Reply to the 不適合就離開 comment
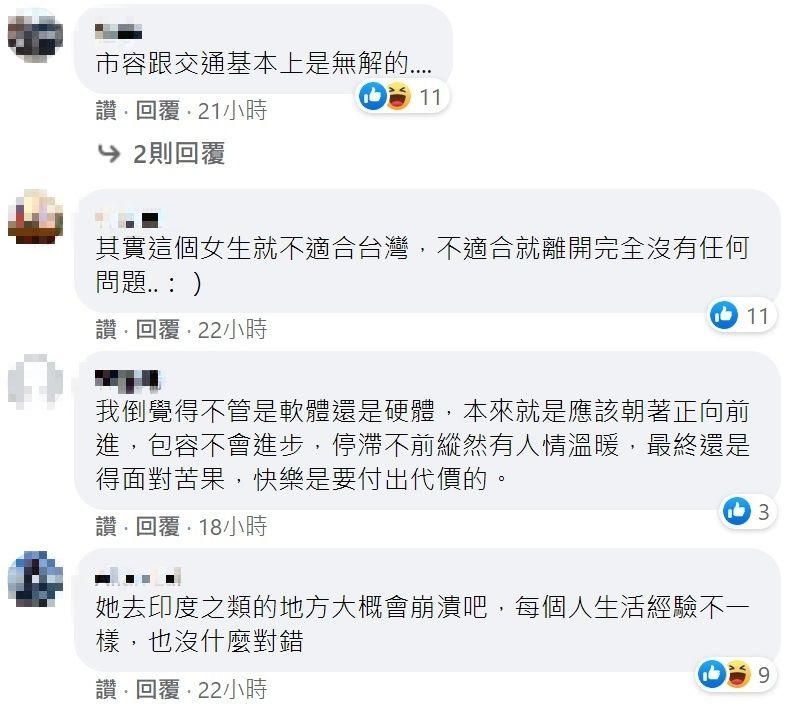797x709 pixels. click(158, 329)
